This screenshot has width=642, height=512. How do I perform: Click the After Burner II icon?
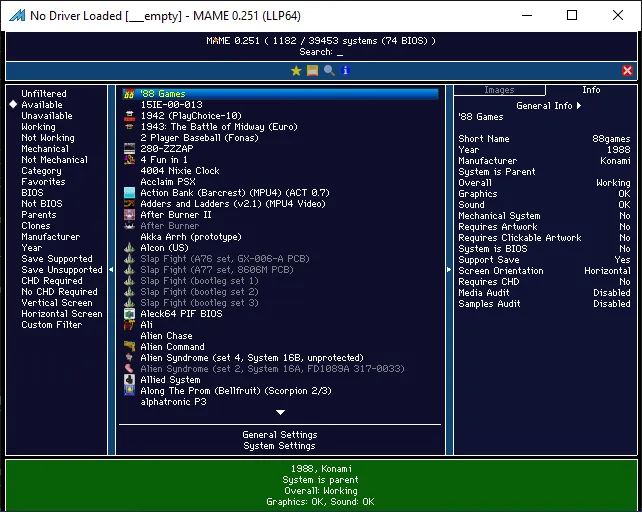pyautogui.click(x=129, y=215)
